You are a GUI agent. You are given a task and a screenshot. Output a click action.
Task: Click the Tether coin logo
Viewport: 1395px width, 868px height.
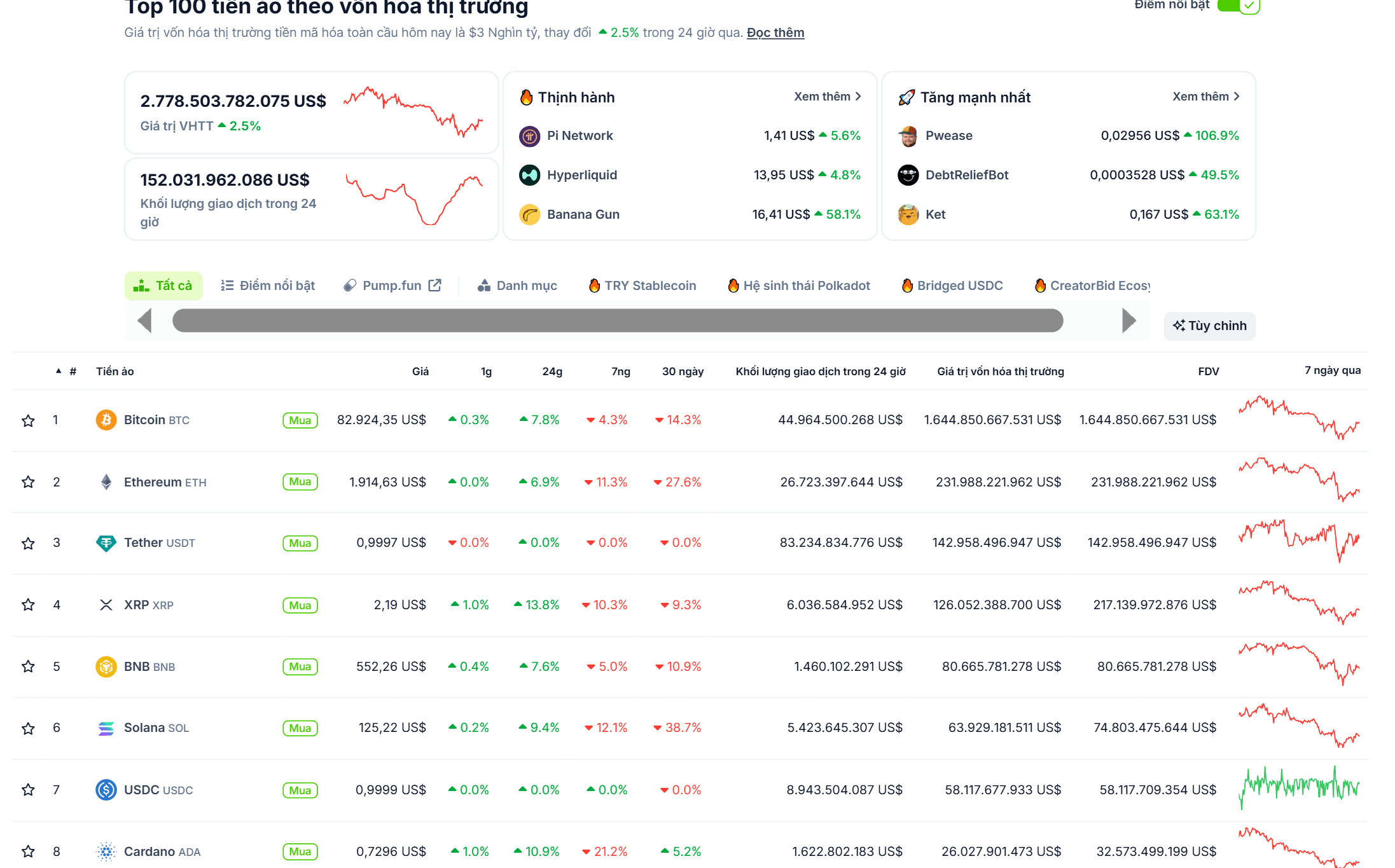click(x=106, y=543)
